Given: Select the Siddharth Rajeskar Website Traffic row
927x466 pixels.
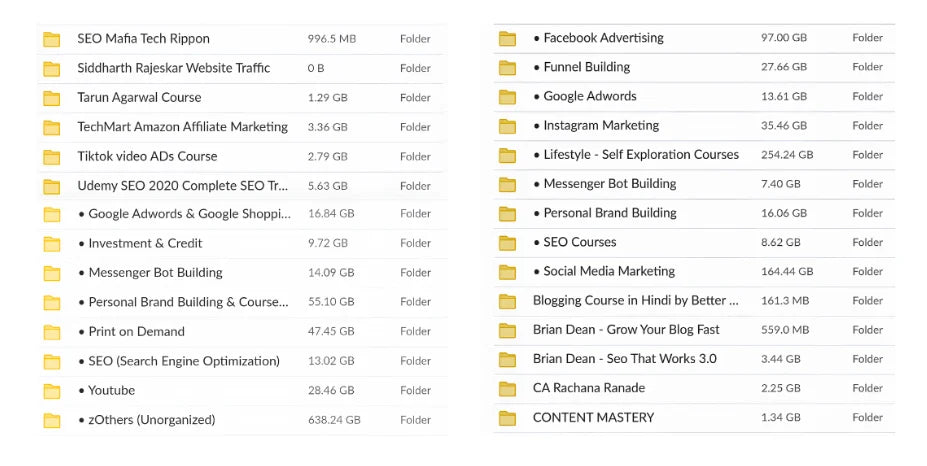Looking at the screenshot, I should tap(173, 68).
